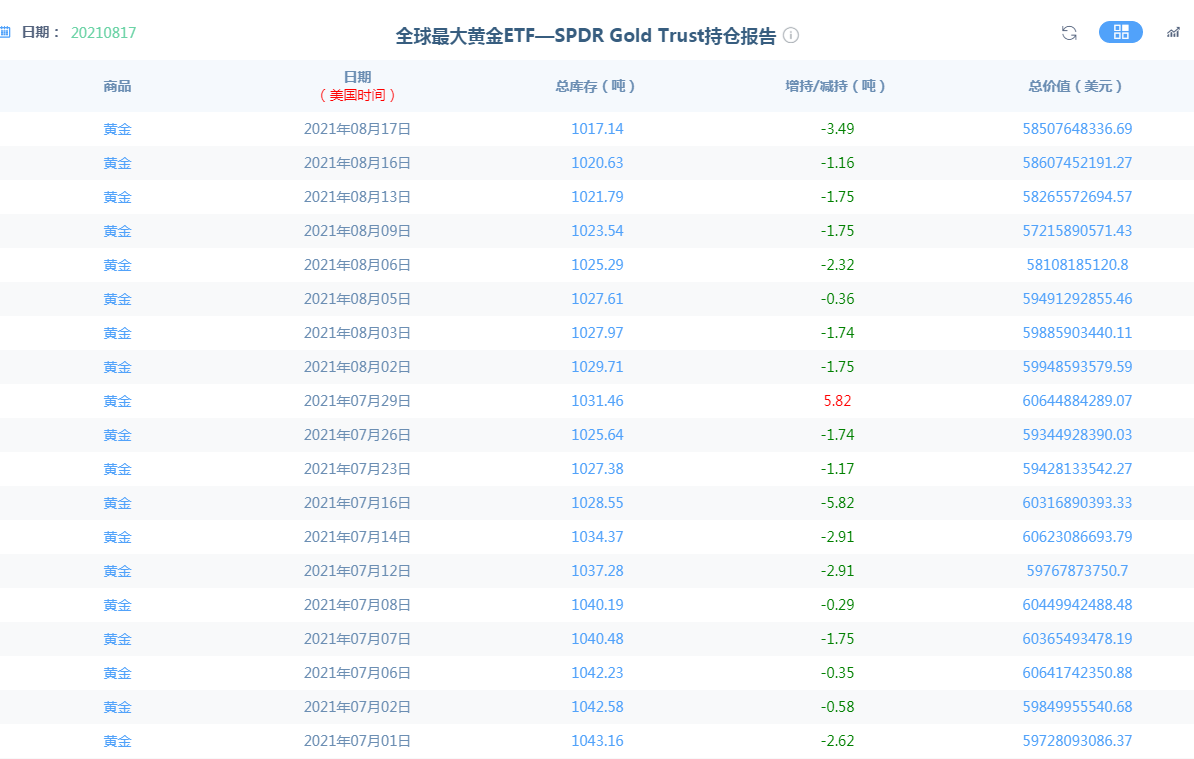Click the info icon beside report title
This screenshot has width=1194, height=759.
tap(791, 35)
